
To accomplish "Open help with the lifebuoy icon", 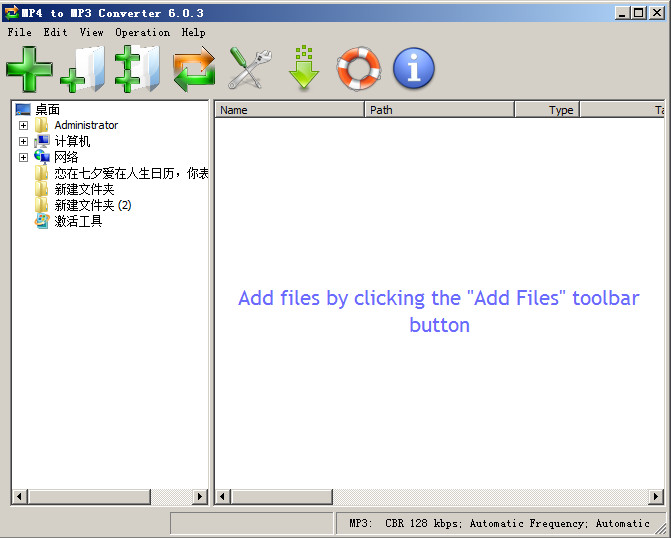I will tap(359, 68).
